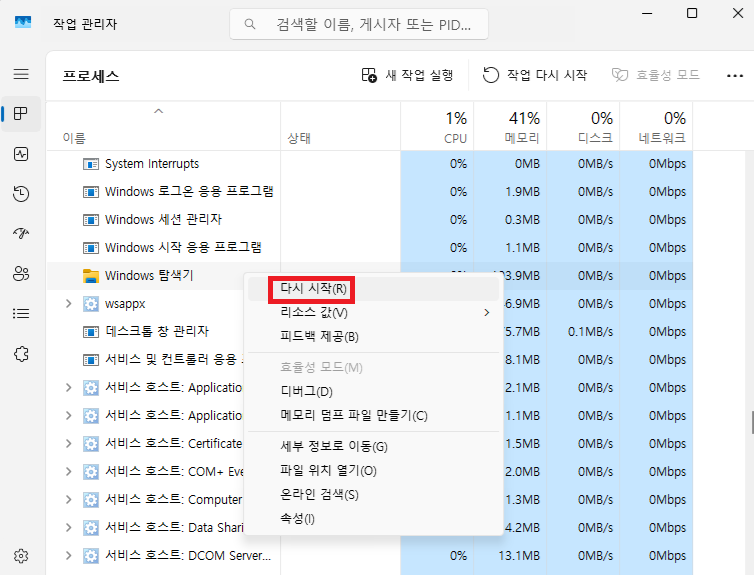Expand 서비스 호스트: Certificate group
754x575 pixels.
pos(68,443)
